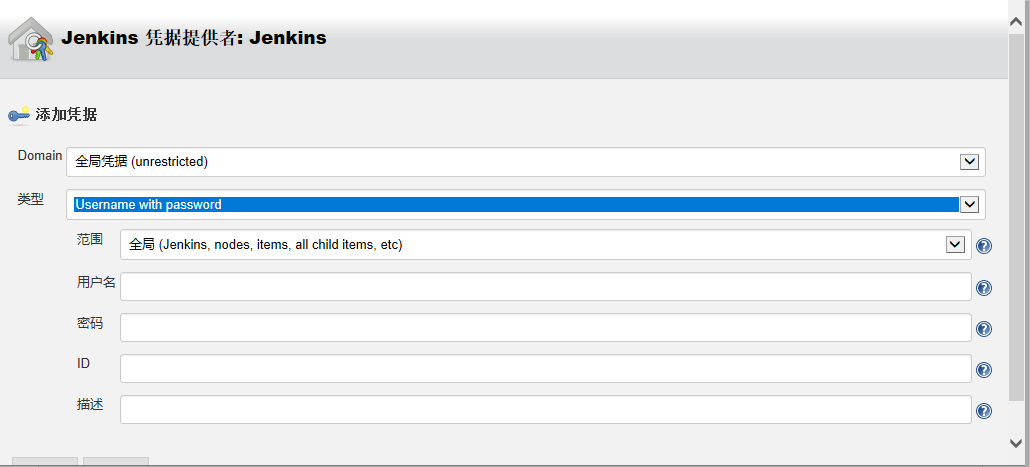Click the key icon beside 添加凭据

click(19, 115)
